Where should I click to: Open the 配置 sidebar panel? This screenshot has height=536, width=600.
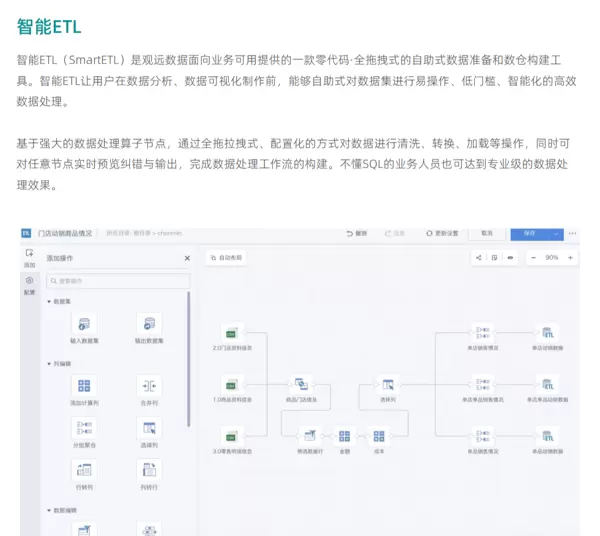pyautogui.click(x=29, y=285)
